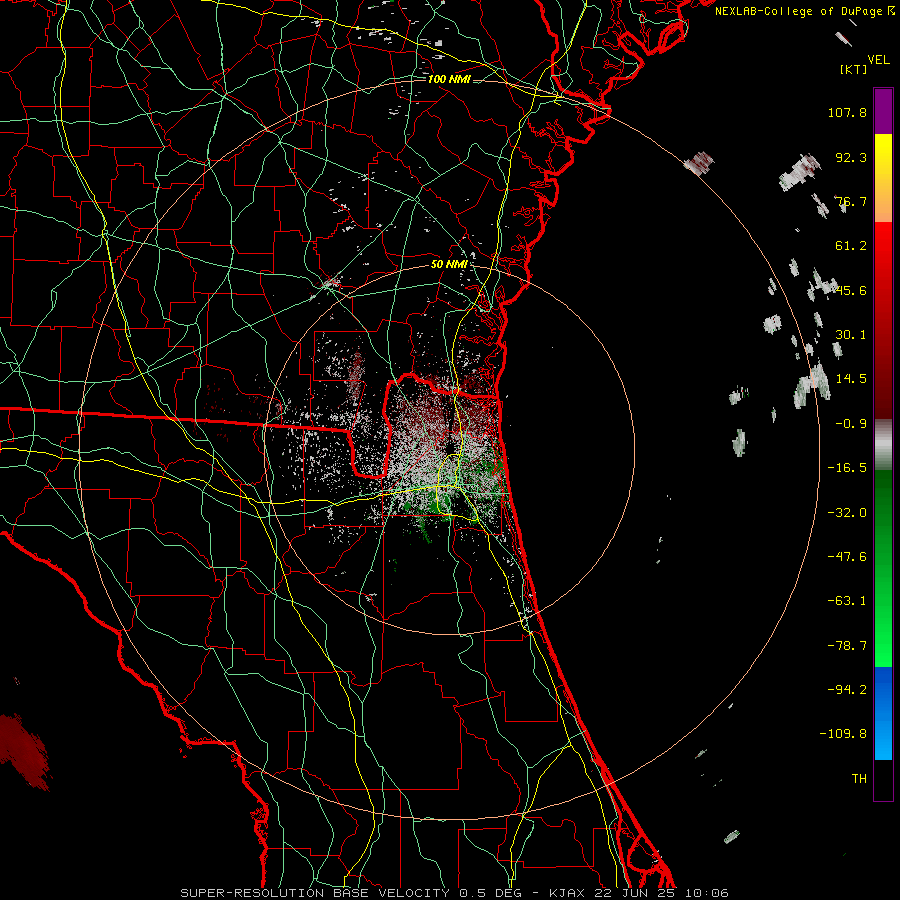Click the 45.6 velocity scale value
This screenshot has height=900, width=900.
tap(851, 290)
